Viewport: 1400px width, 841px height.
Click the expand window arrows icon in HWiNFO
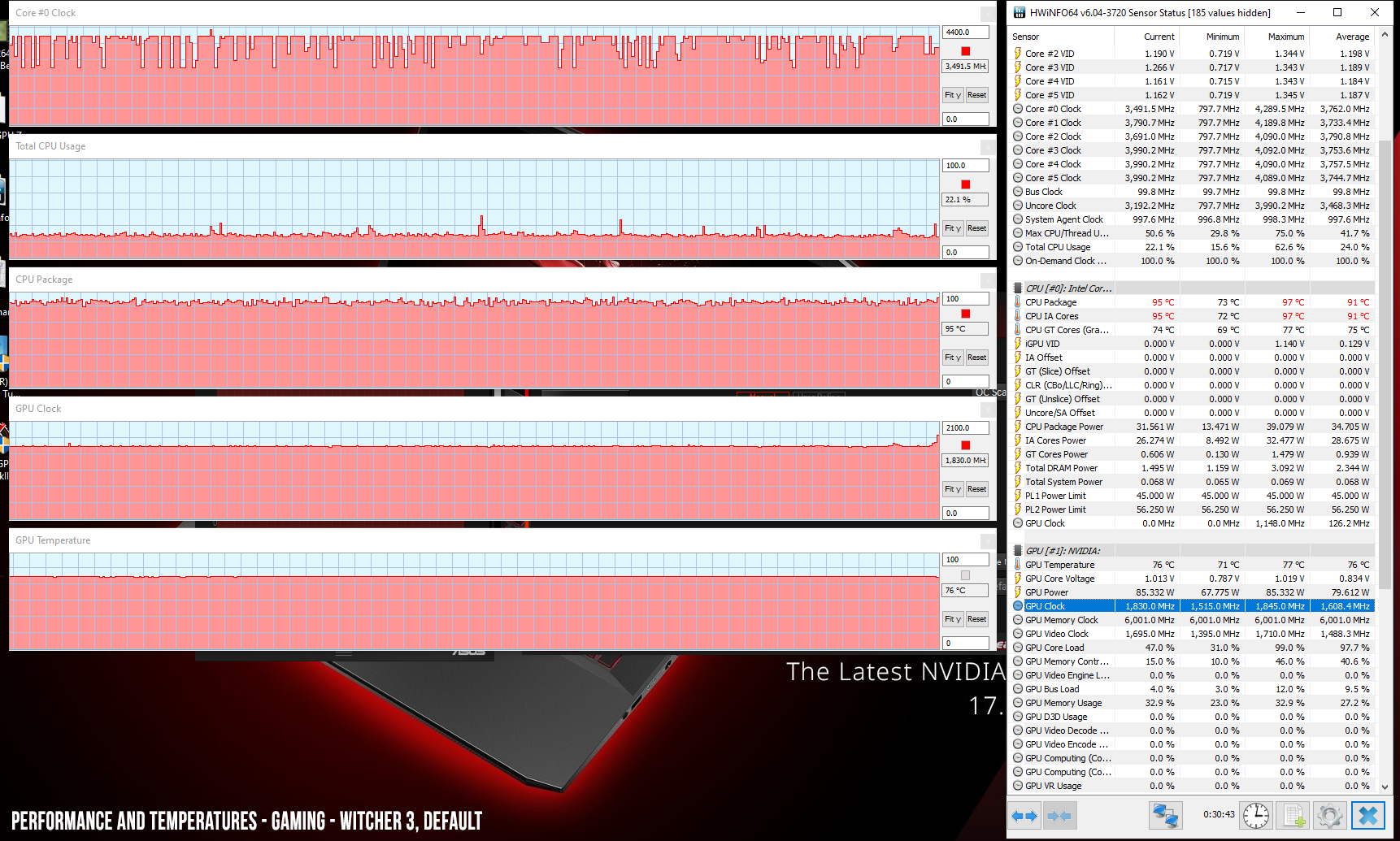1026,815
